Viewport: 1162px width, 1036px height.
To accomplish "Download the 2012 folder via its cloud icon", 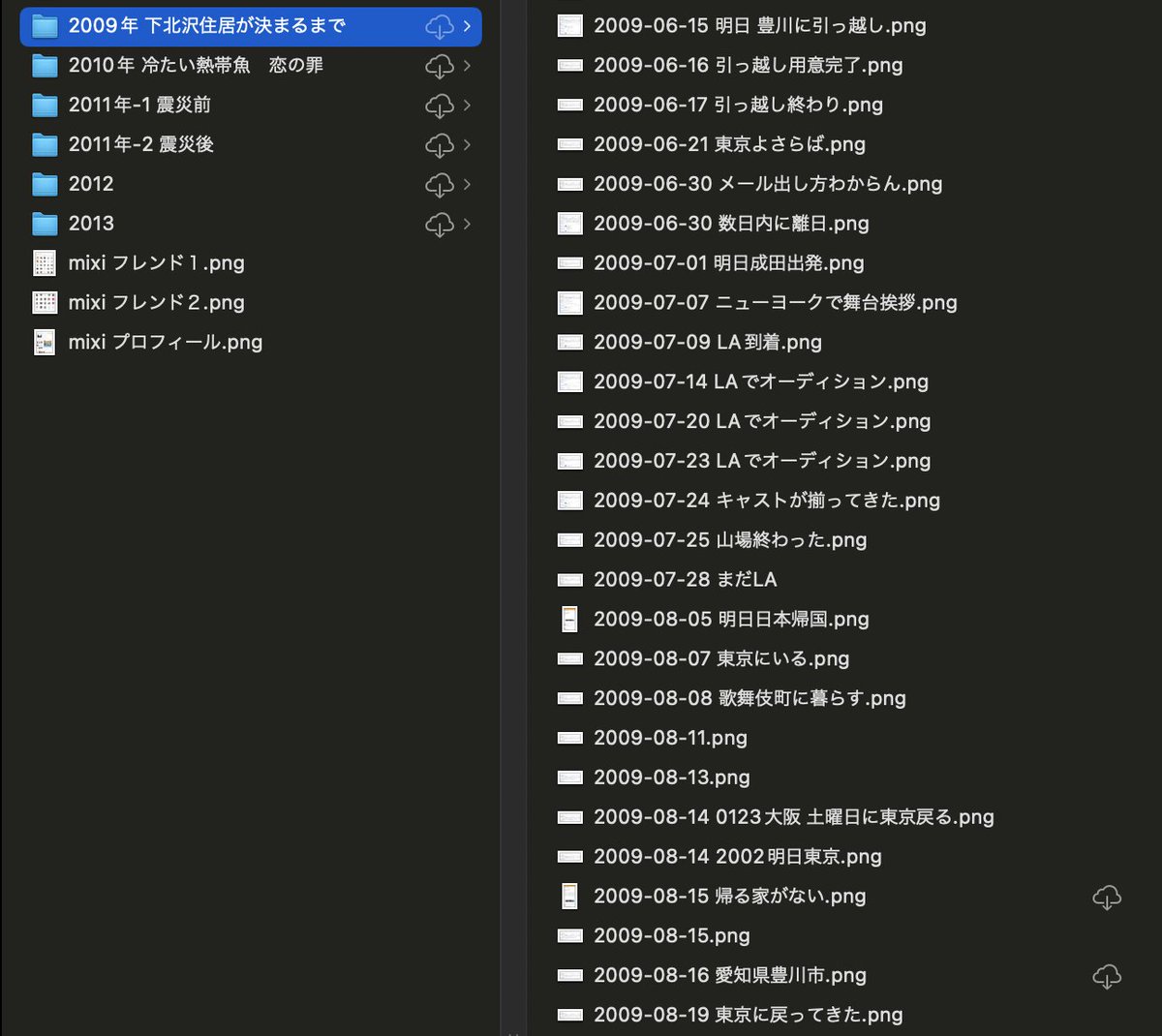I will pyautogui.click(x=440, y=185).
